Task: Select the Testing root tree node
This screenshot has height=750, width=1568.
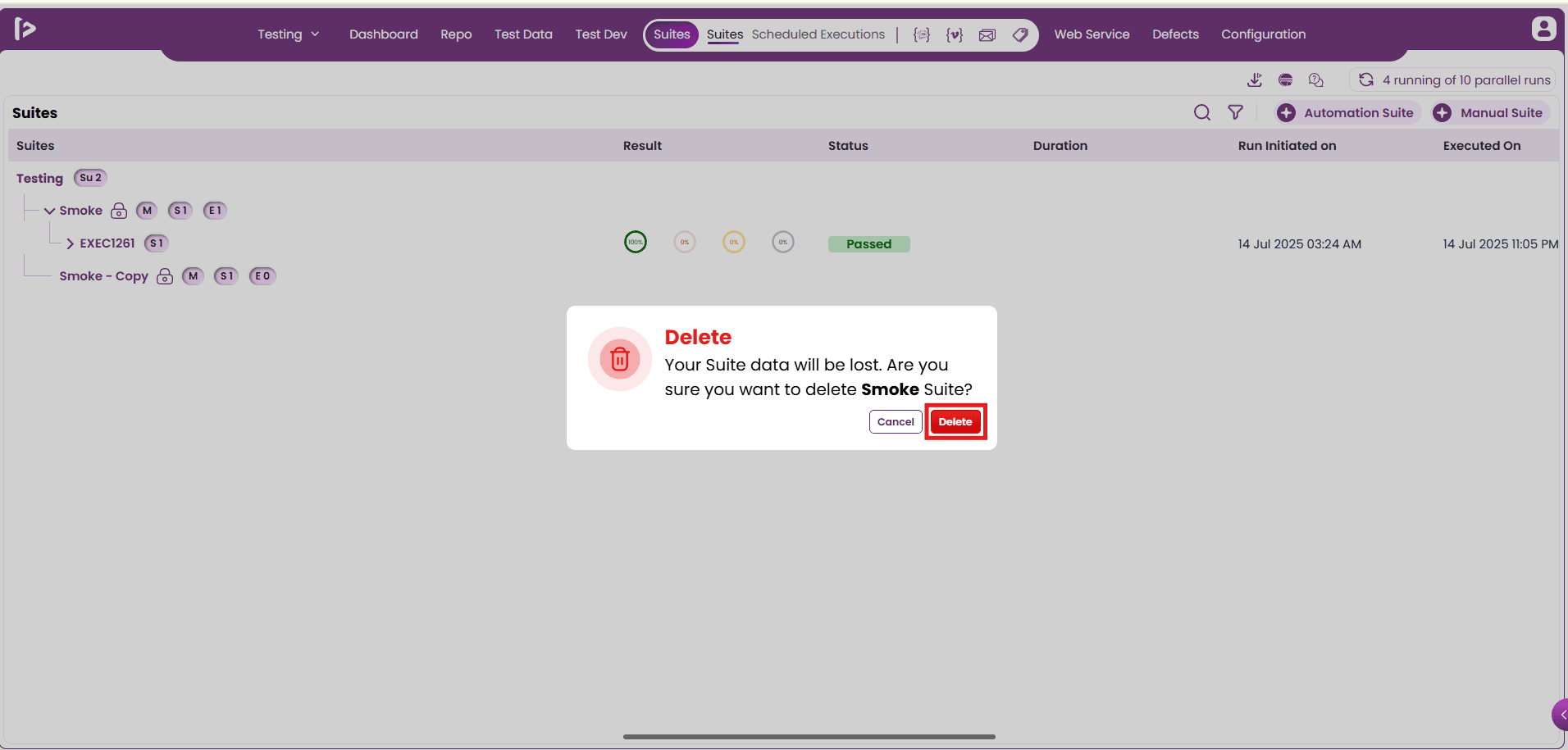Action: pos(39,179)
